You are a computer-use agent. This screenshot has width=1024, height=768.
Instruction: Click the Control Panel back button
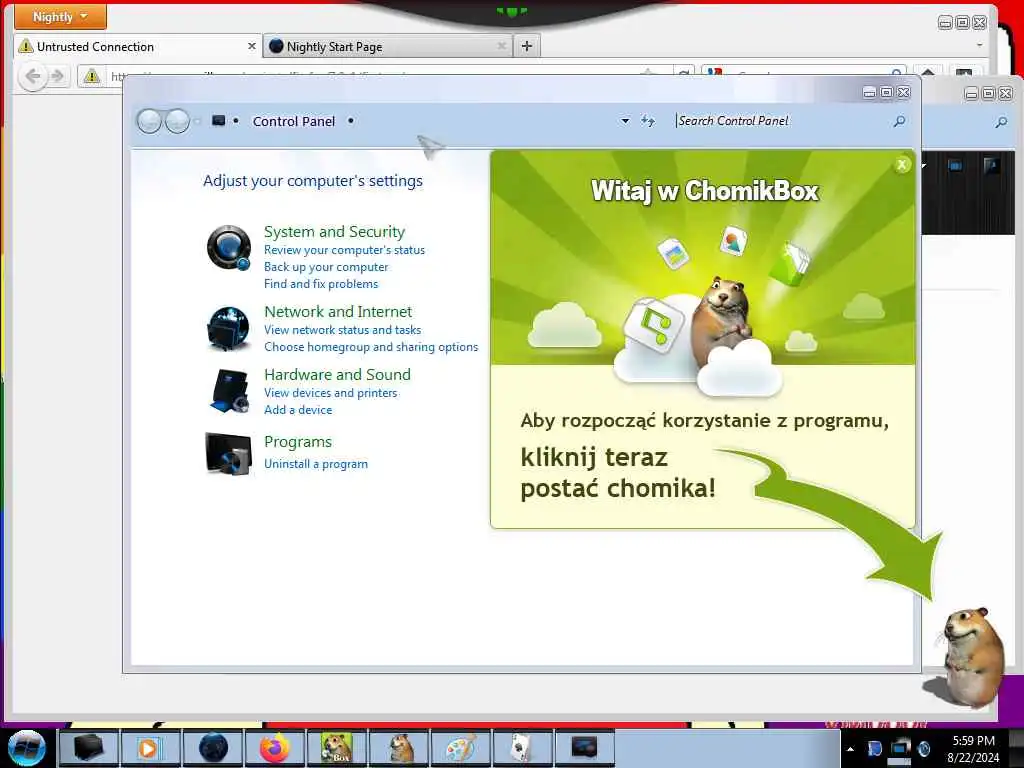pos(149,121)
